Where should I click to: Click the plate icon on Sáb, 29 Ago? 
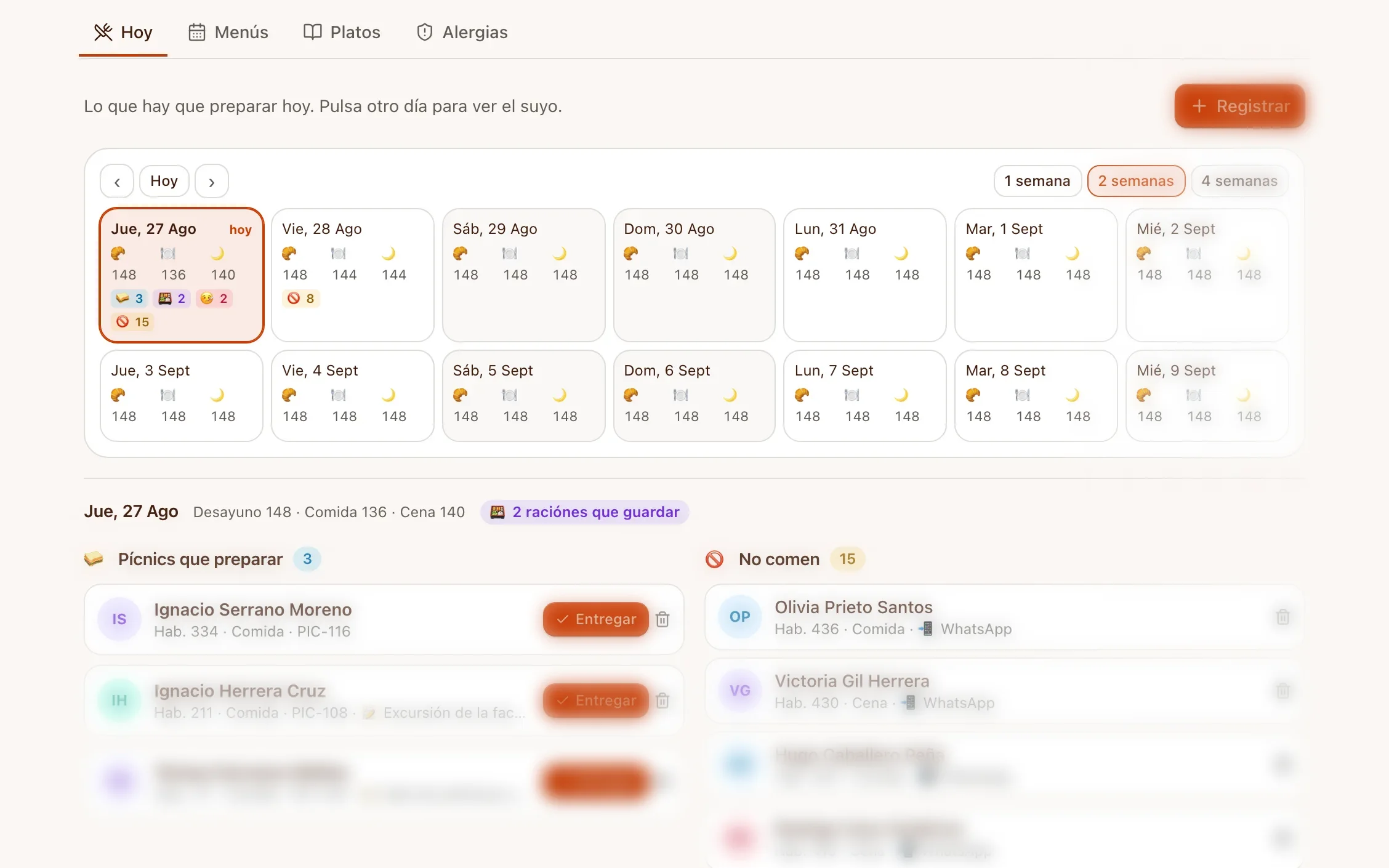[x=510, y=254]
